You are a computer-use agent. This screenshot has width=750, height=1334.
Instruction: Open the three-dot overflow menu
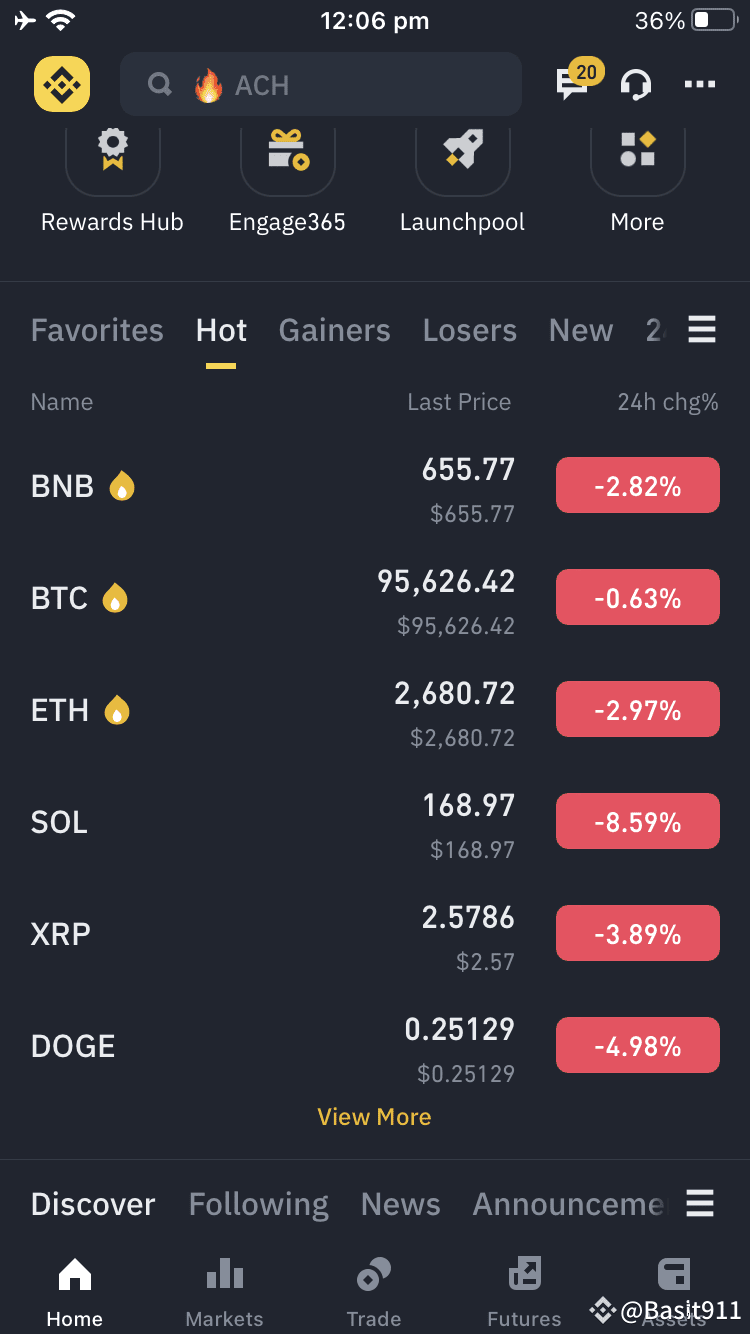700,85
